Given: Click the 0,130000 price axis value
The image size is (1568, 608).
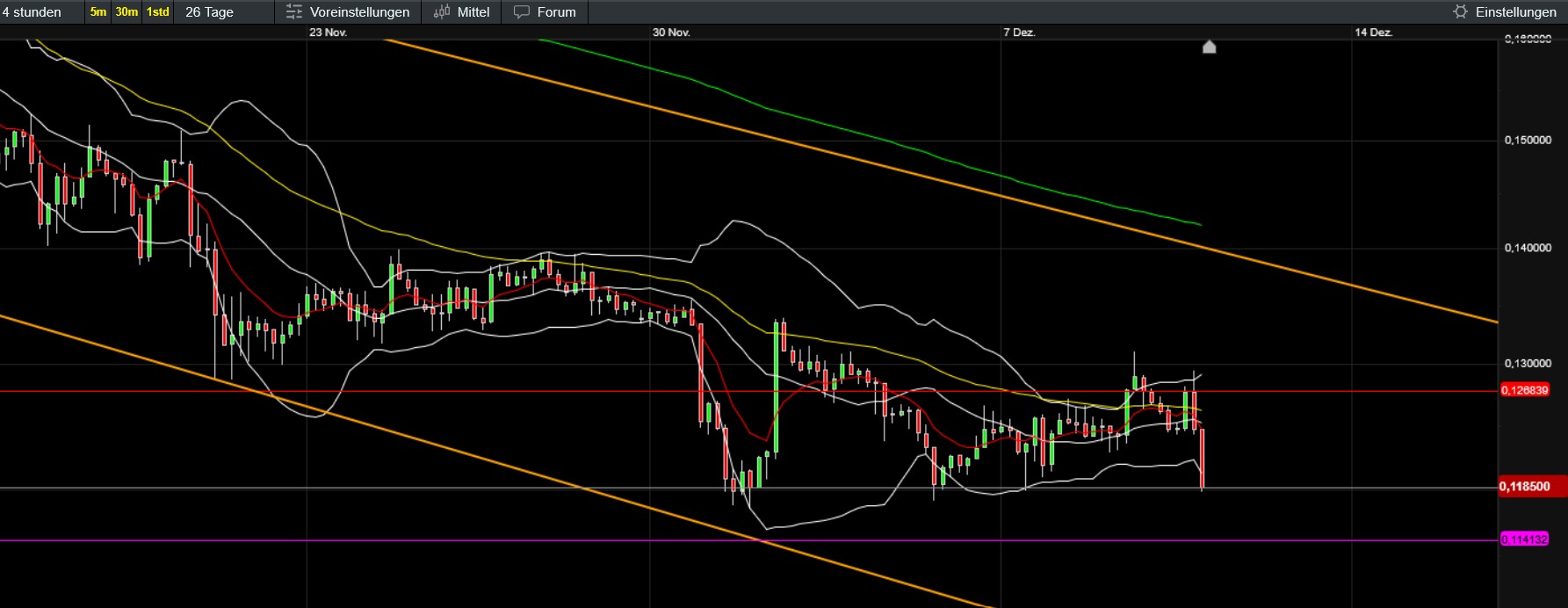Looking at the screenshot, I should [1528, 364].
